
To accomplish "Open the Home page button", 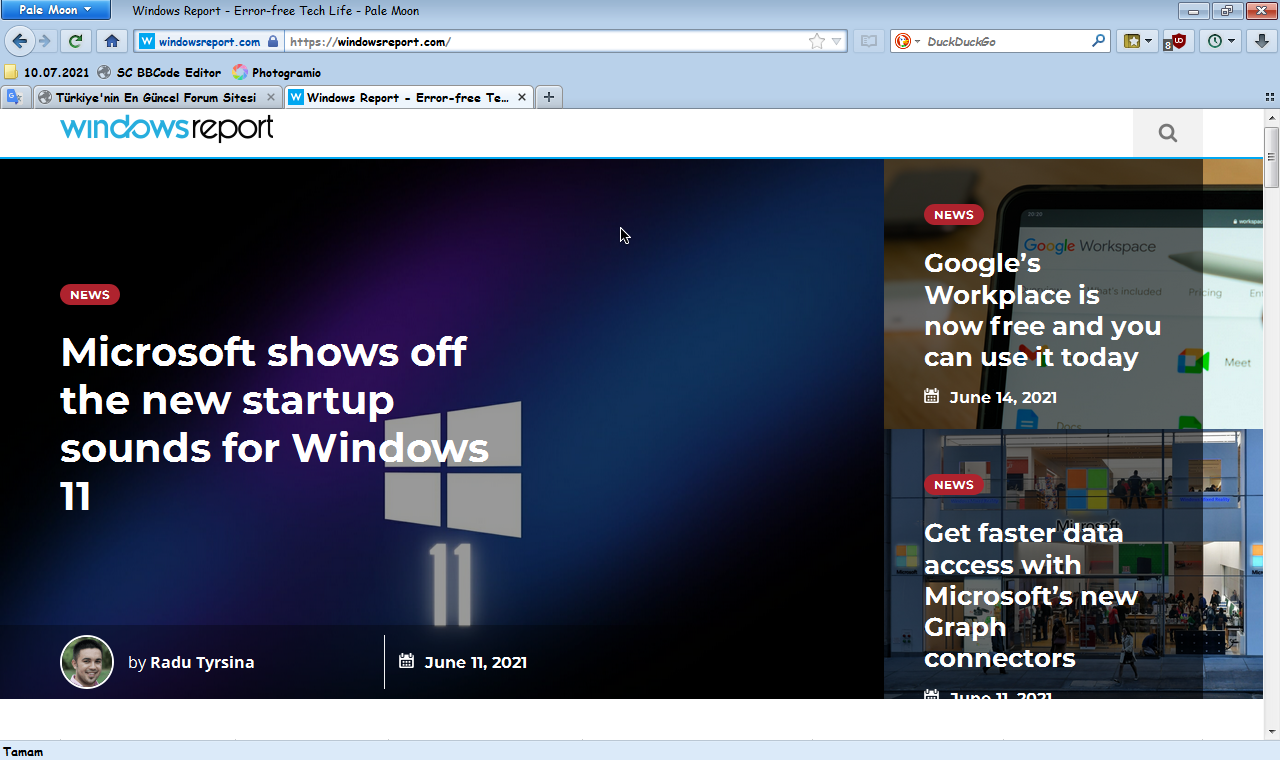I will 112,41.
